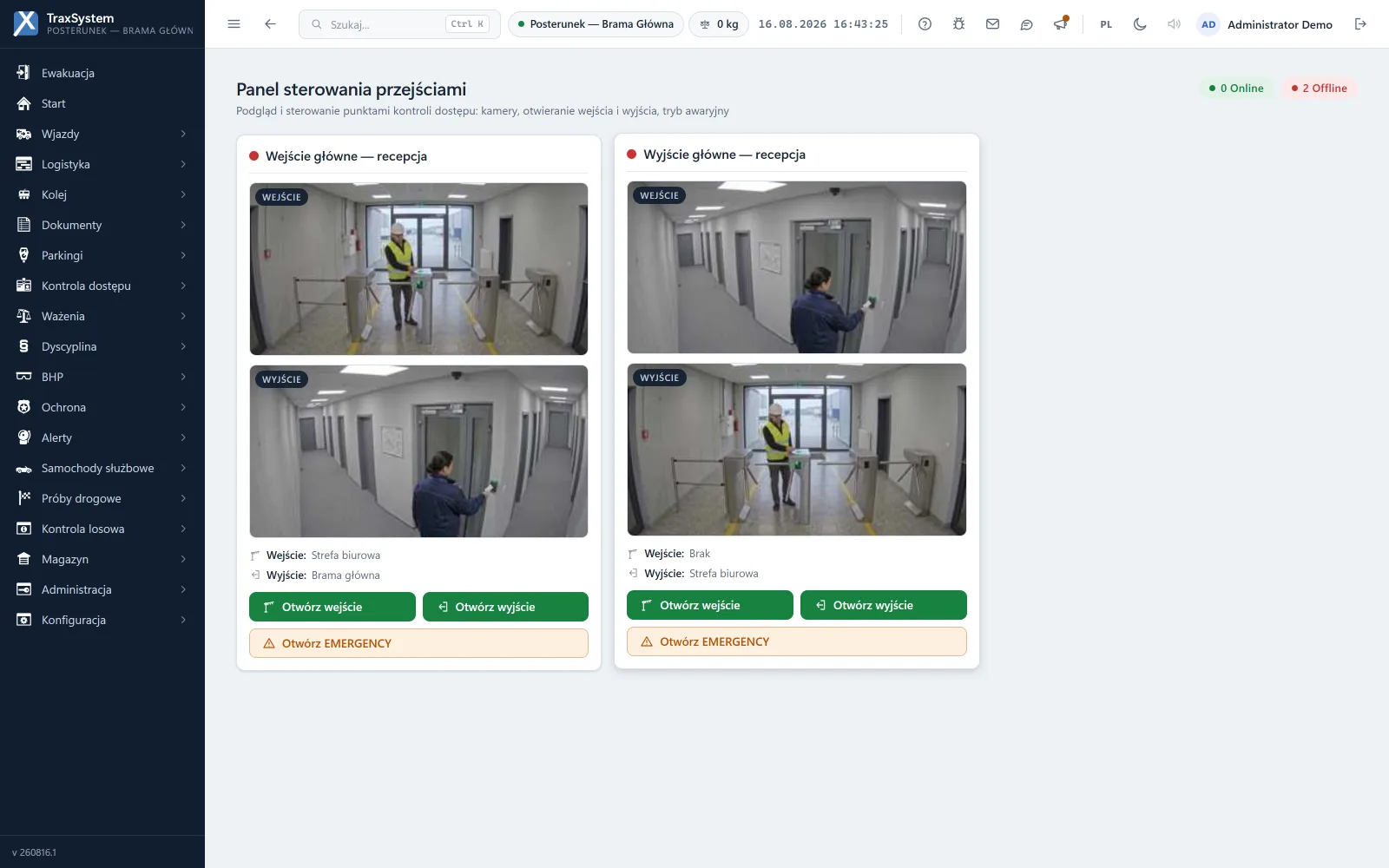Expand the Logistyka menu chevron

[183, 164]
